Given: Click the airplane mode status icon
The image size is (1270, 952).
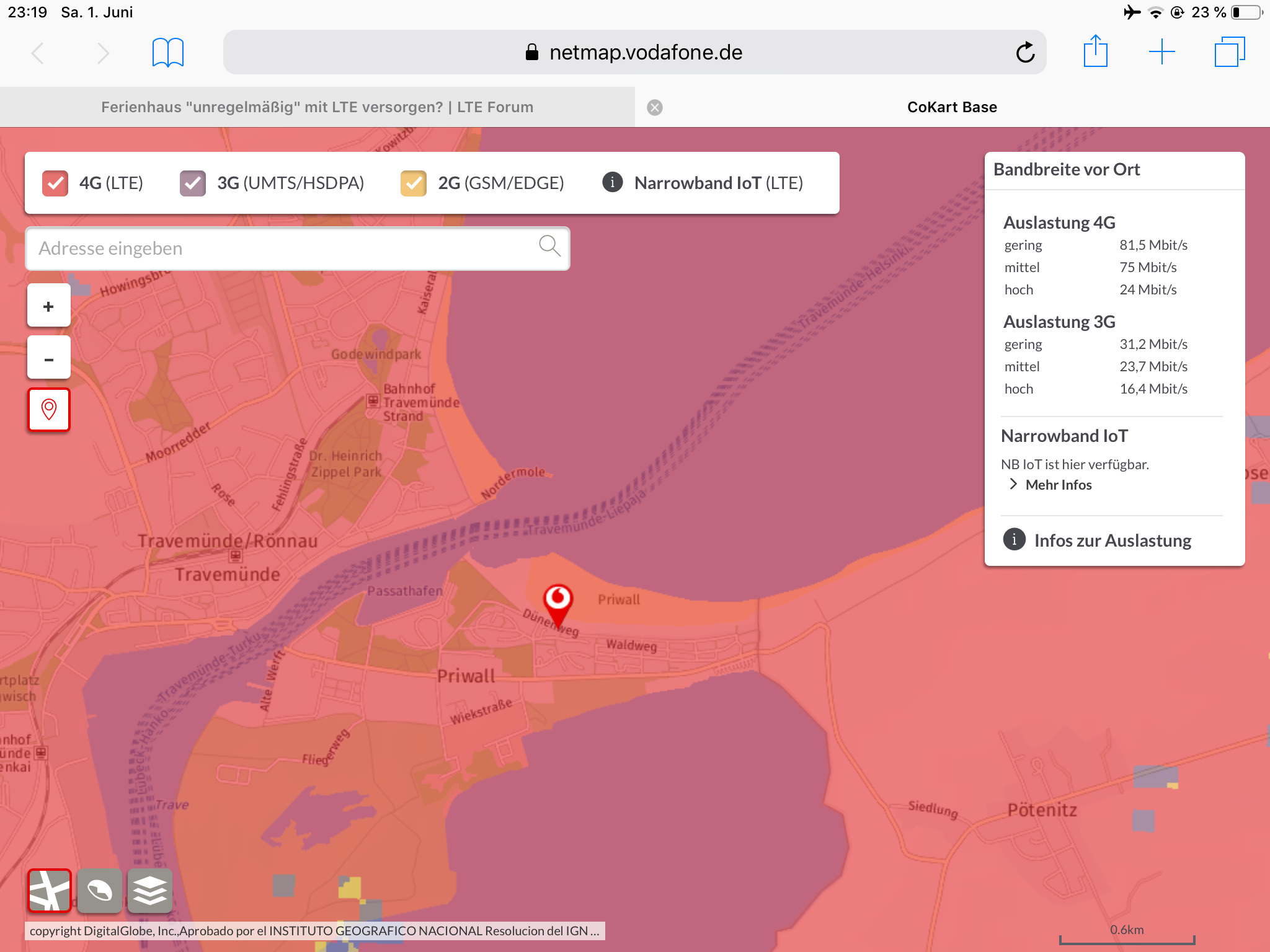Looking at the screenshot, I should tap(1132, 12).
